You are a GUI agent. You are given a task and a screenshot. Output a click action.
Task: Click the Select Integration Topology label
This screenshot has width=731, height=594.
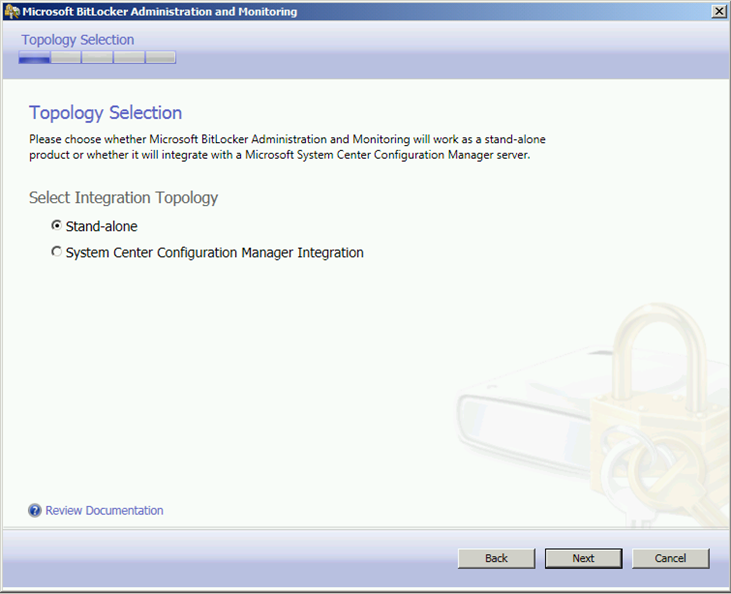pyautogui.click(x=124, y=198)
